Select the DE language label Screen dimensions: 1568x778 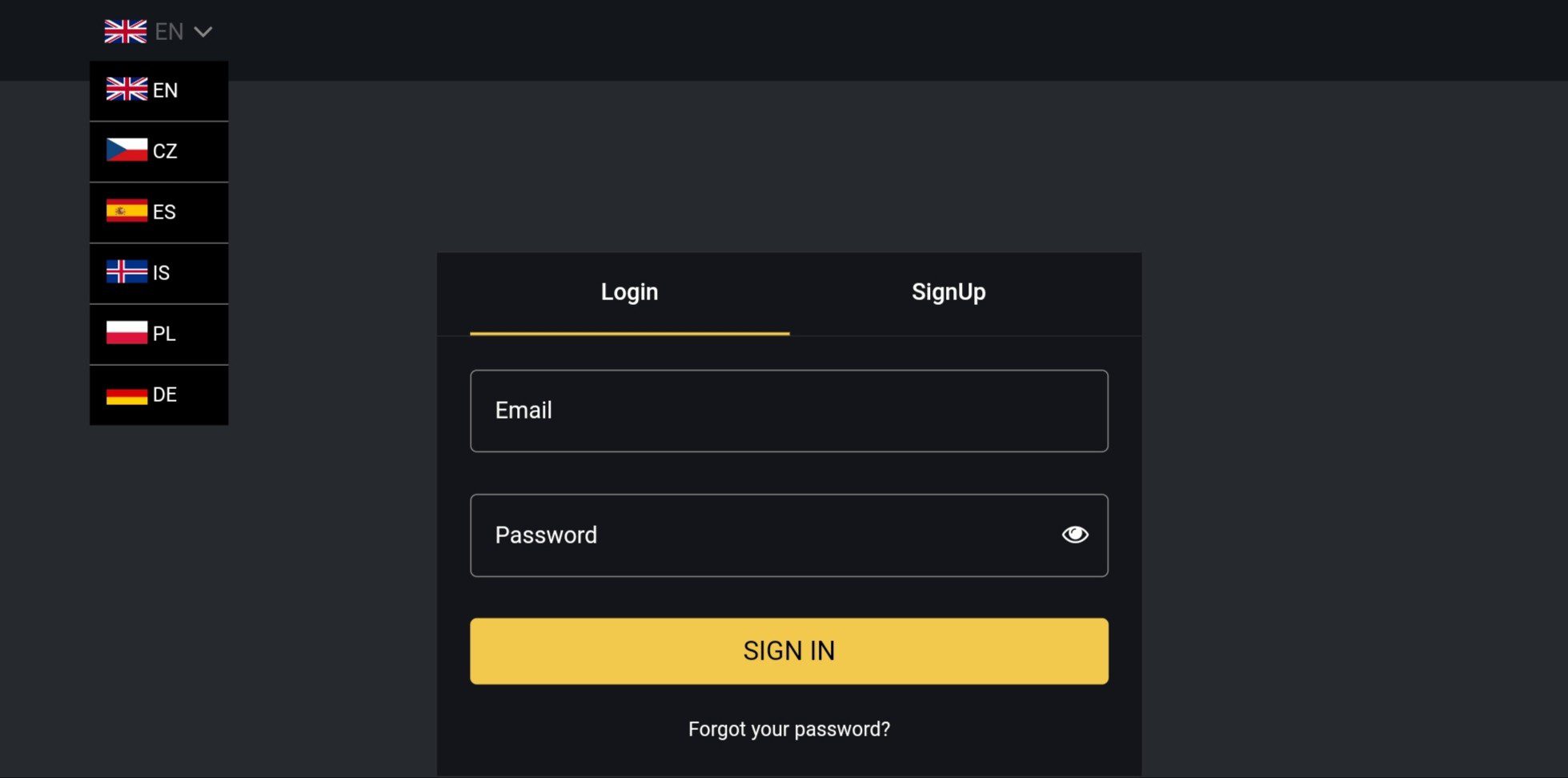(x=165, y=395)
